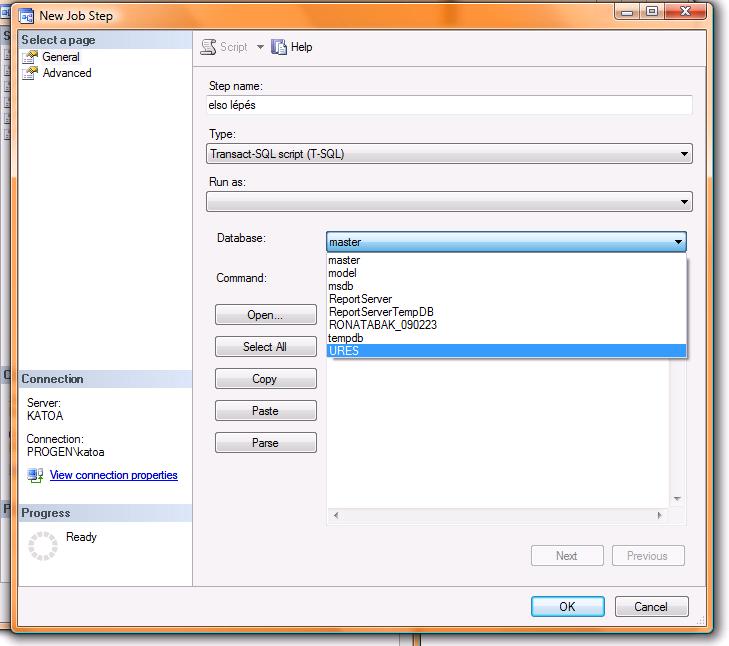Click the command box scroll right arrow
Image resolution: width=729 pixels, height=646 pixels.
click(x=659, y=515)
